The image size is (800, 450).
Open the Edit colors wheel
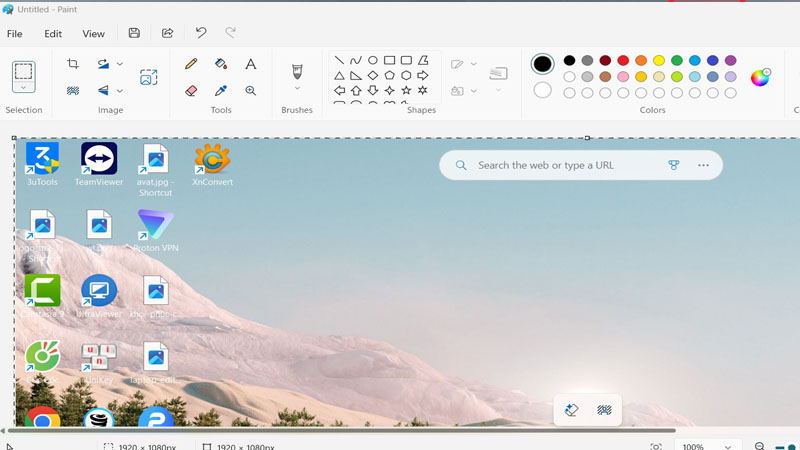(760, 77)
